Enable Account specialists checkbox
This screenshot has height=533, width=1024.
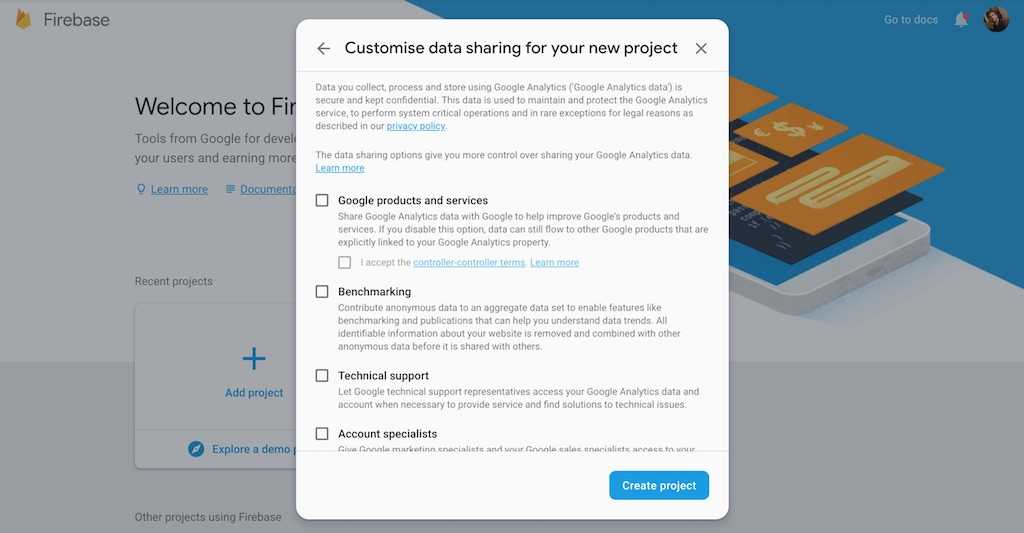coord(322,434)
